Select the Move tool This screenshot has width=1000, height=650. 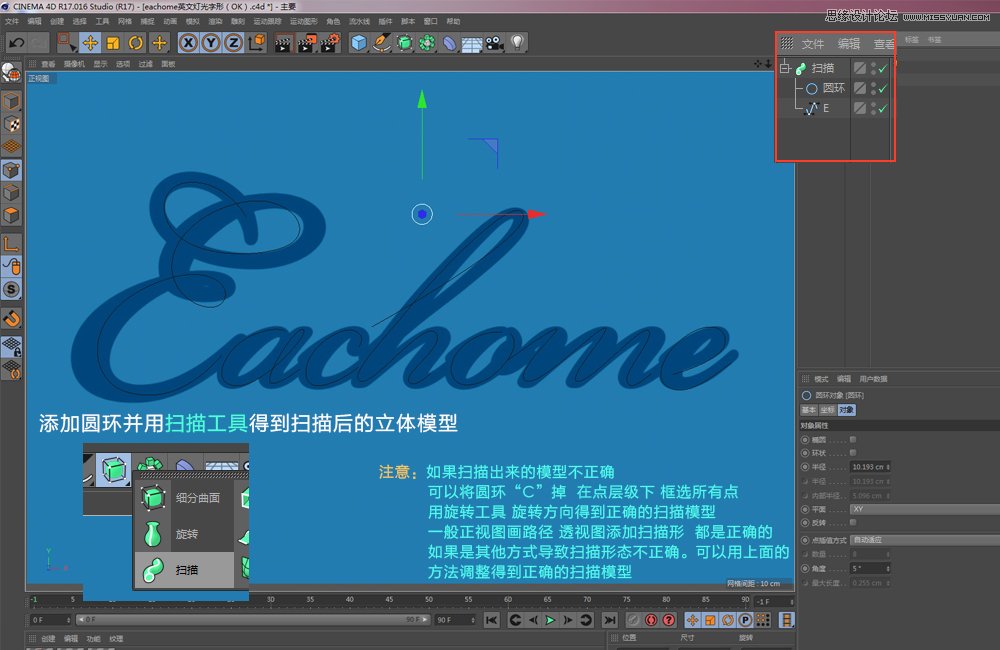90,42
